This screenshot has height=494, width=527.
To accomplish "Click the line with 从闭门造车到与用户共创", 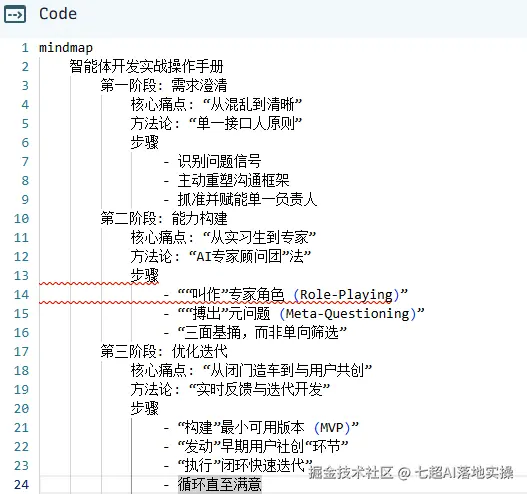I will tap(251, 371).
